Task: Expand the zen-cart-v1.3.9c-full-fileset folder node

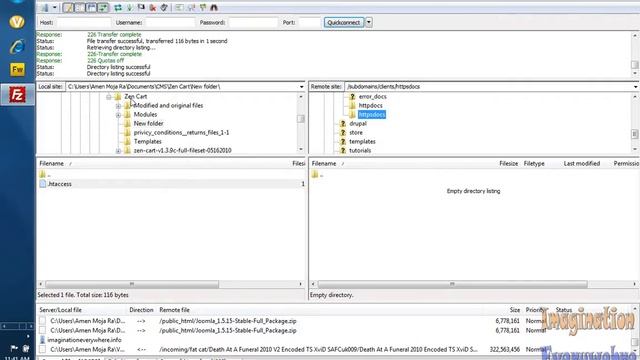Action: point(118,151)
